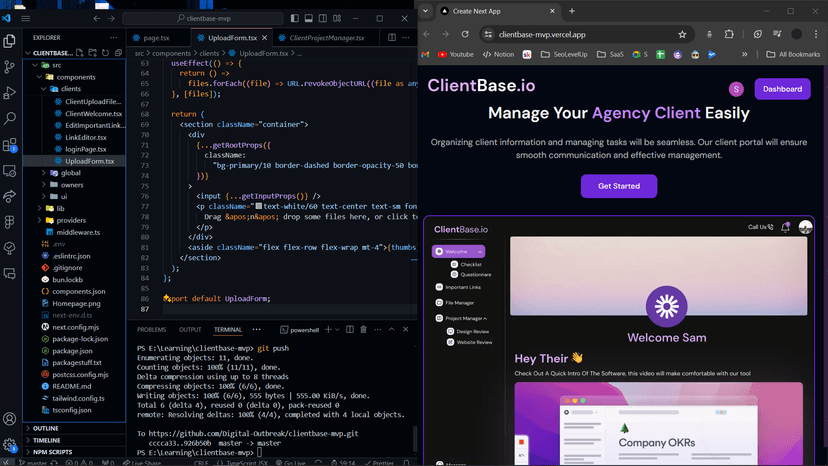
Task: Open the PROBLEMS panel tab
Action: [x=152, y=330]
